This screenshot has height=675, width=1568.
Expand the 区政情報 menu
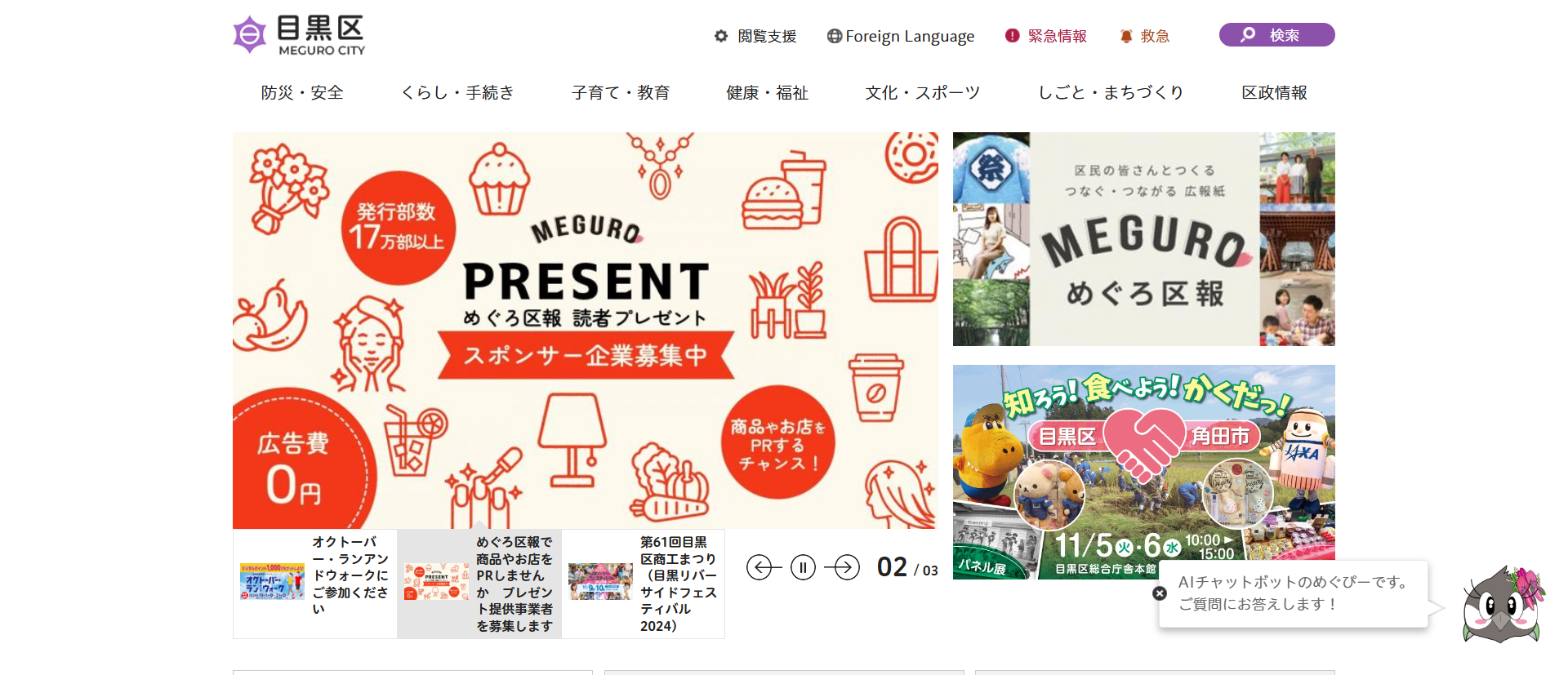1274,93
